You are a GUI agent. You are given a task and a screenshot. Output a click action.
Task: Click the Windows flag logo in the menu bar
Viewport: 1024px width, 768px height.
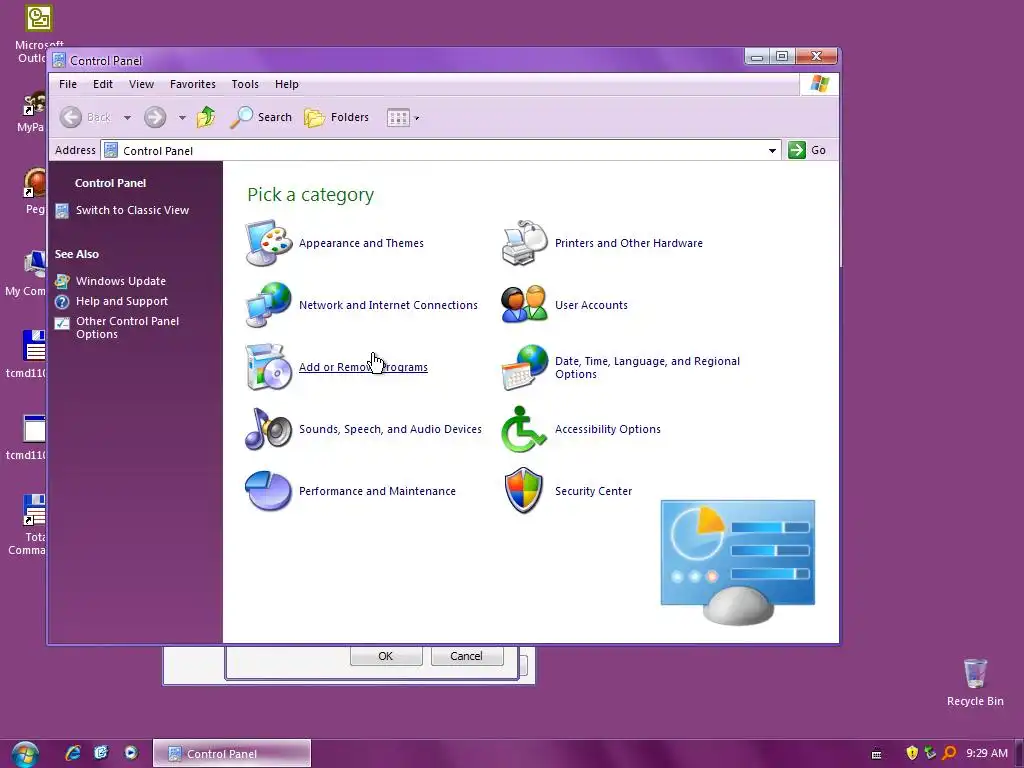click(820, 84)
